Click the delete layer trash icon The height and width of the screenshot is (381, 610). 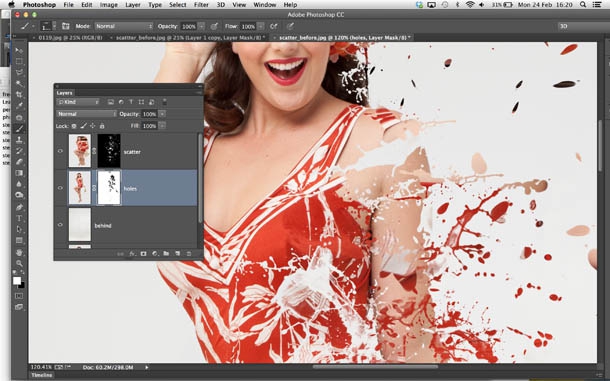click(x=189, y=254)
